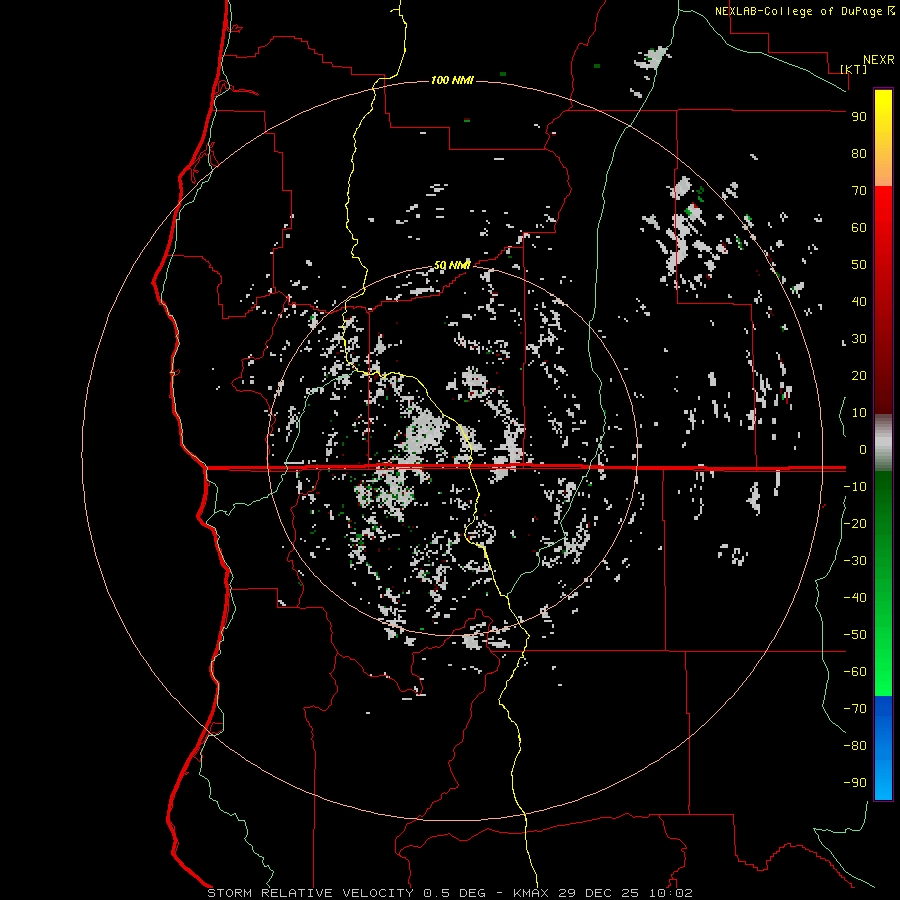Image resolution: width=900 pixels, height=900 pixels.
Task: Click the 40 value on the velocity scale
Action: click(x=859, y=301)
